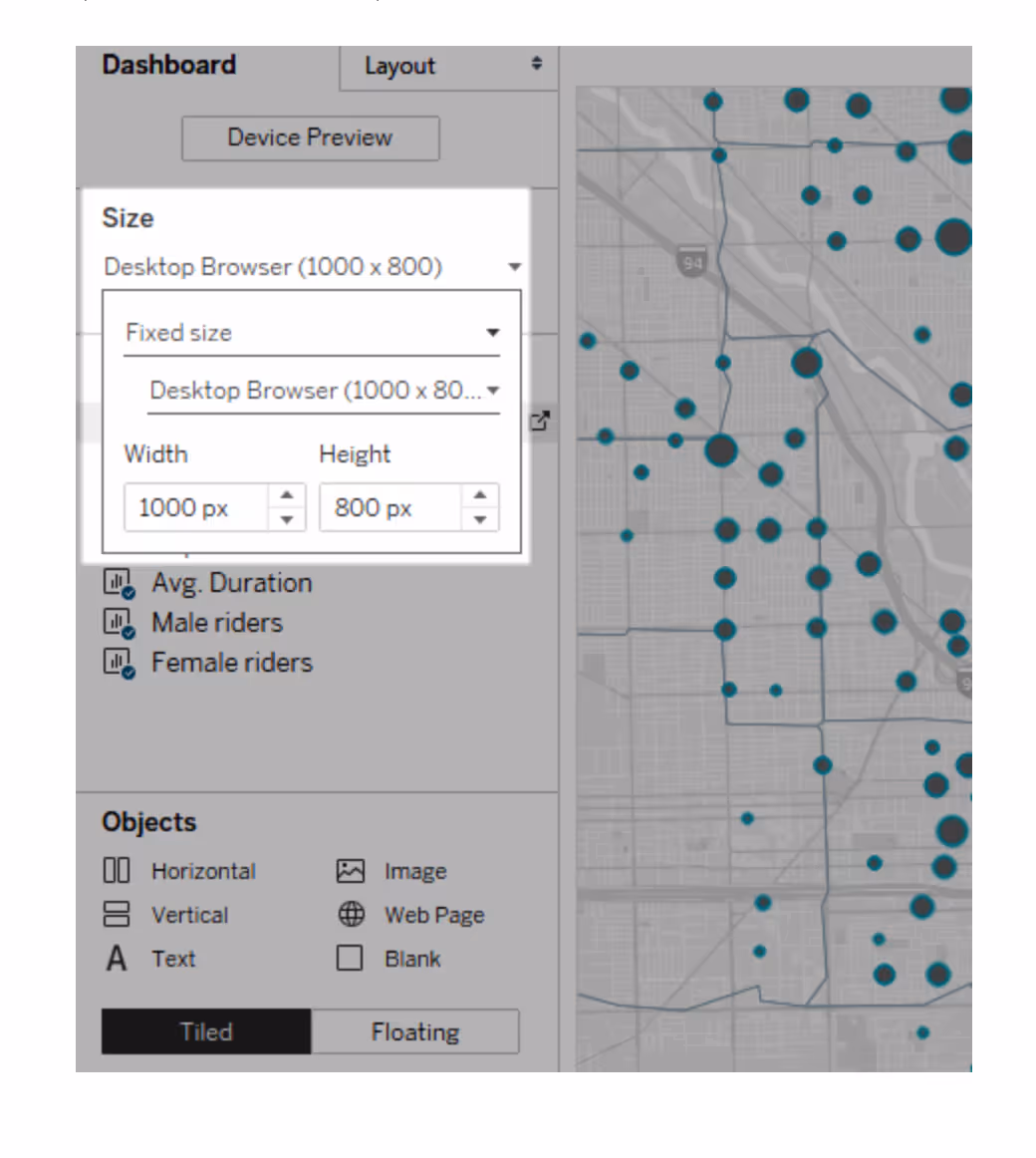
Task: Pick the Text object icon
Action: [116, 959]
